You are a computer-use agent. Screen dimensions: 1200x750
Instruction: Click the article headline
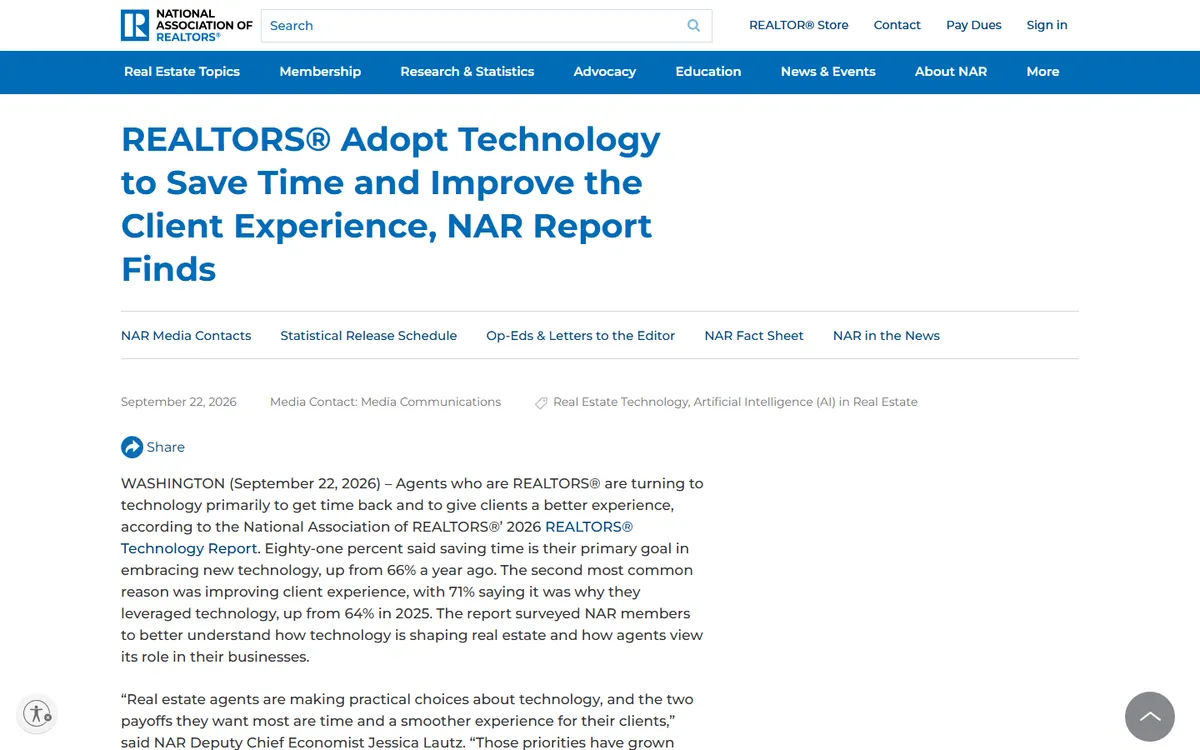pos(391,204)
